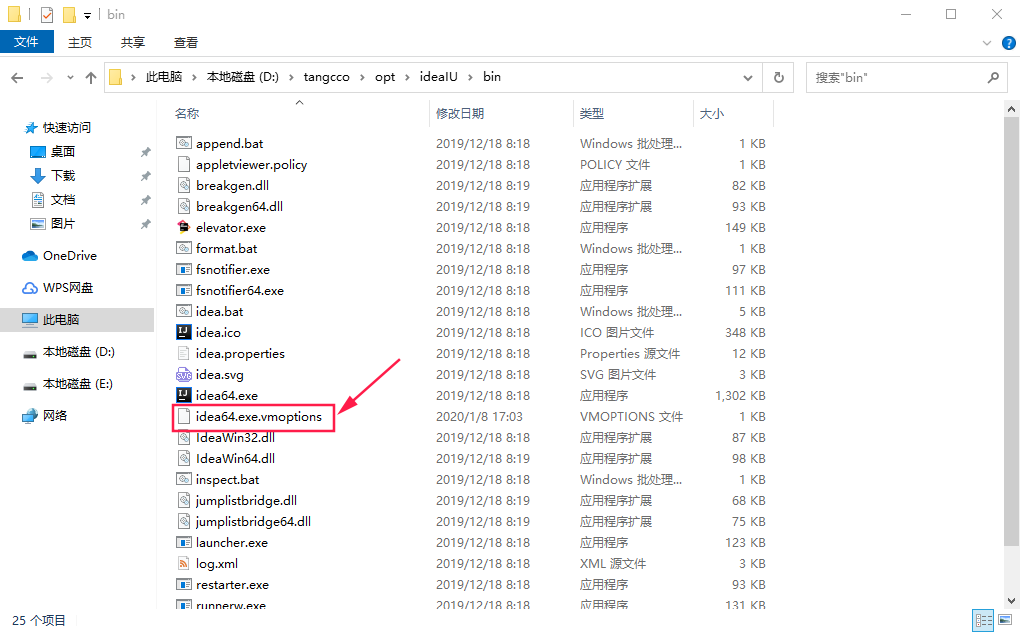Image resolution: width=1020 pixels, height=632 pixels.
Task: Select the idea.ico IntelliJ icon
Action: click(184, 332)
